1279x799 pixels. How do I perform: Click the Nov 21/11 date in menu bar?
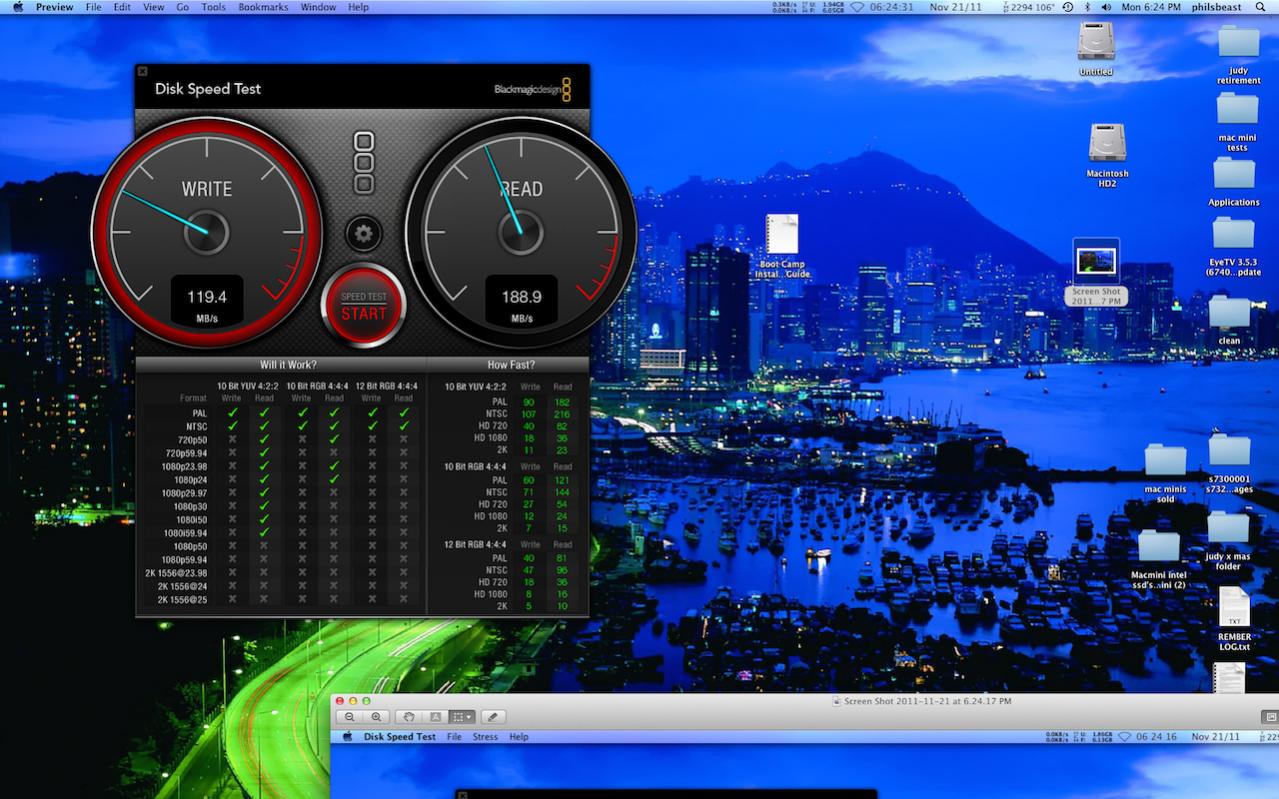coord(955,7)
